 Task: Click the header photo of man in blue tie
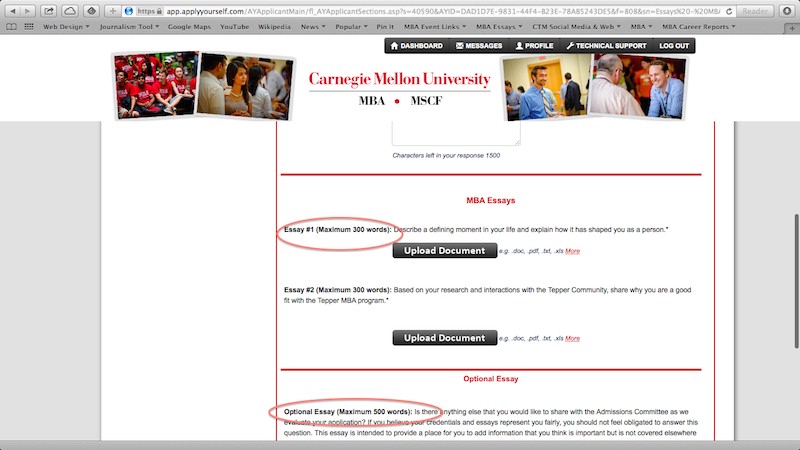click(x=546, y=87)
